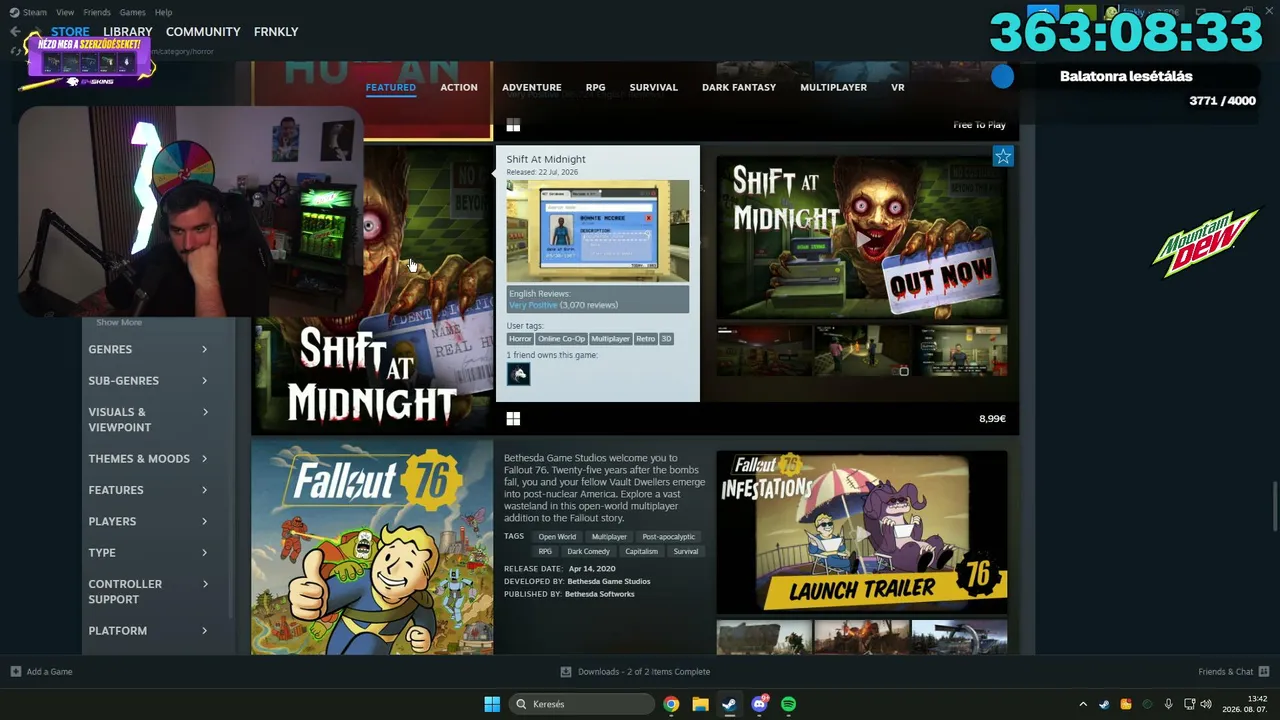This screenshot has height=720, width=1280.
Task: Click the Add a Game plus icon
Action: pyautogui.click(x=15, y=672)
